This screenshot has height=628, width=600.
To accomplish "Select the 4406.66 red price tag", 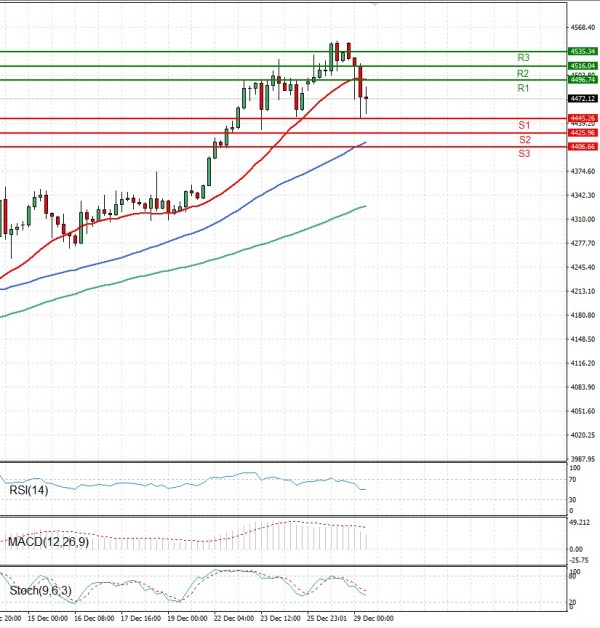I will [582, 147].
